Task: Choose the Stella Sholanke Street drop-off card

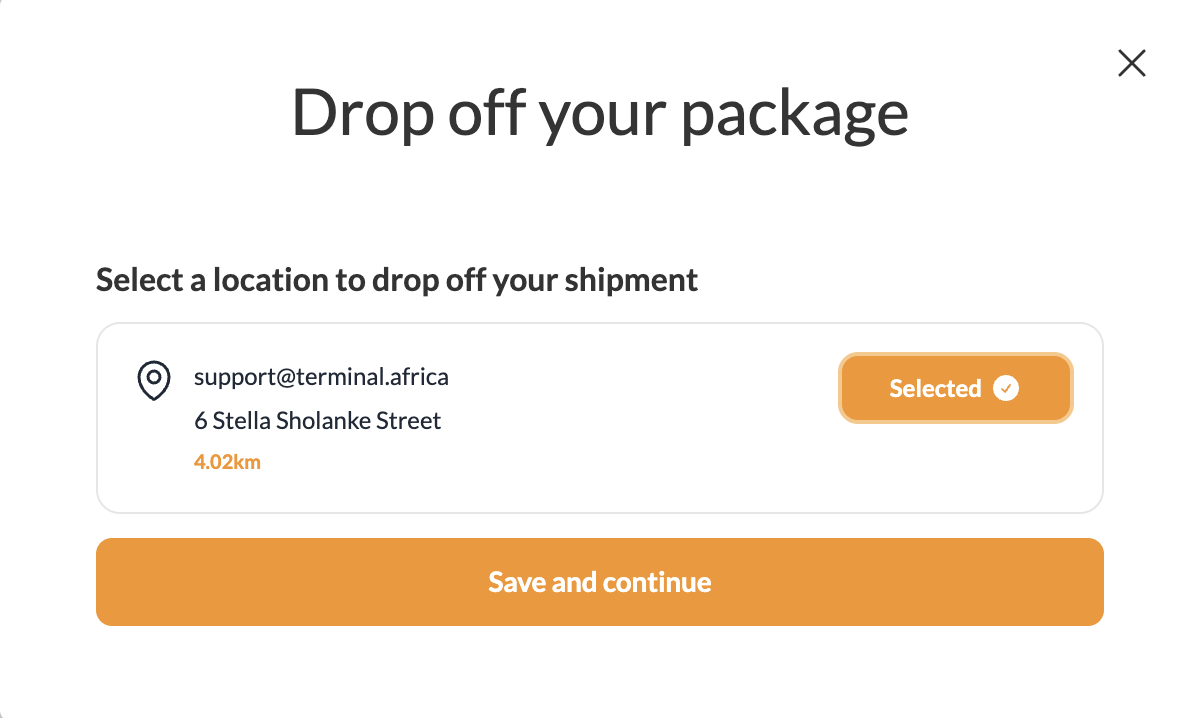Action: 599,418
